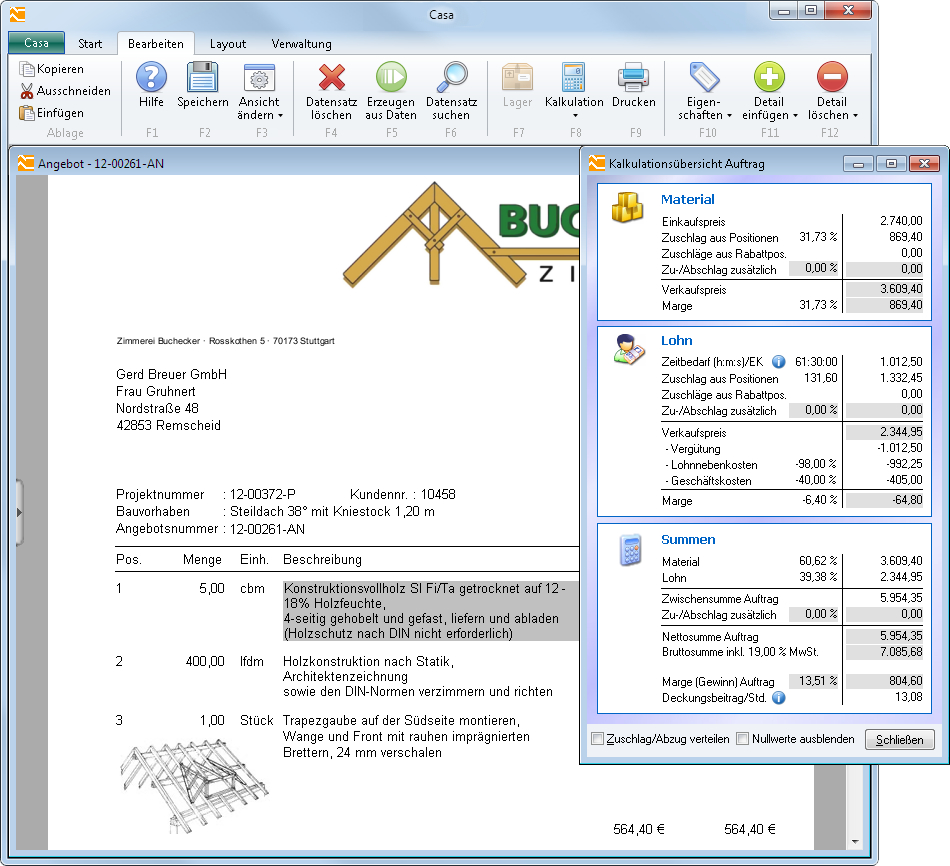Click the Deckungsbeitrag/Std. info icon
Screen dimensions: 950x866
779,698
